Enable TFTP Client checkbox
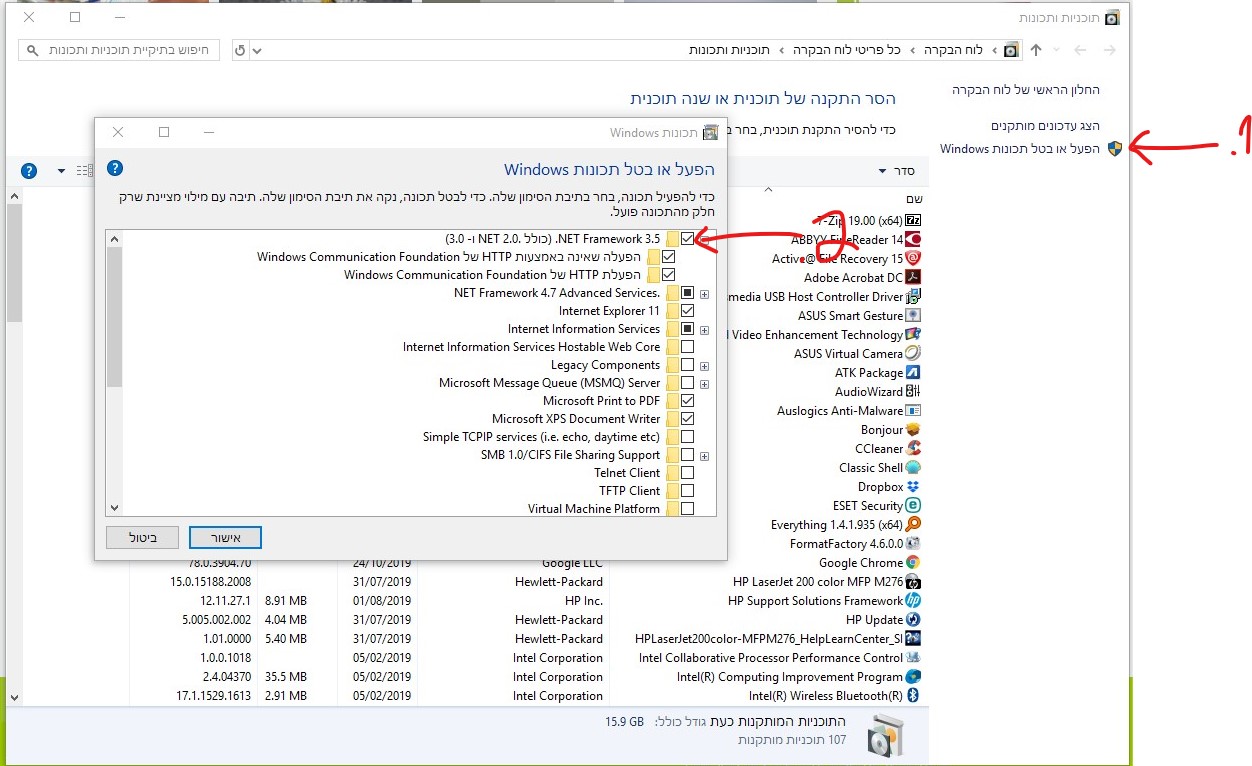 [687, 491]
